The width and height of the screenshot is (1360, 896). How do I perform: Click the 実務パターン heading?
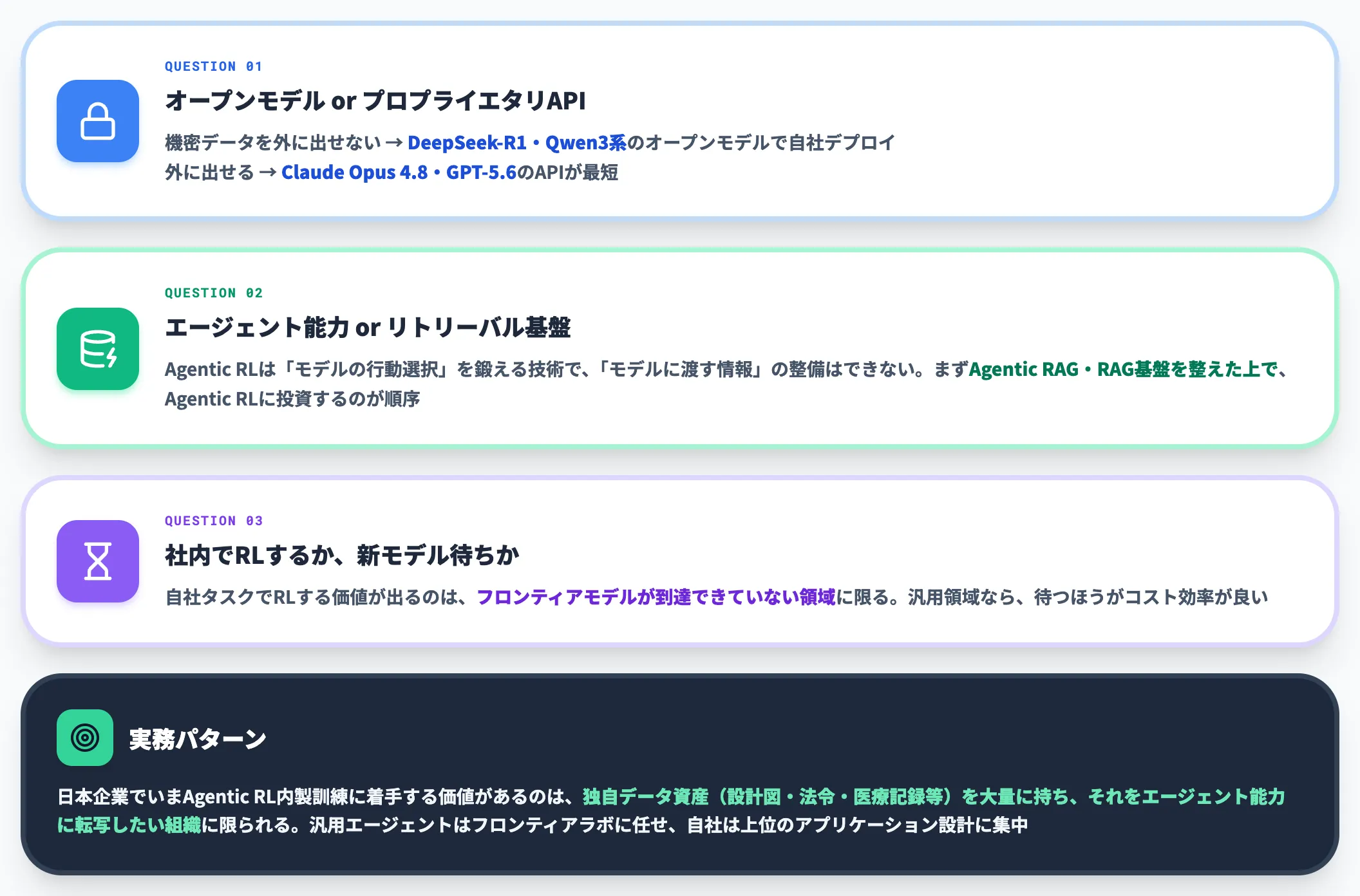click(x=198, y=739)
